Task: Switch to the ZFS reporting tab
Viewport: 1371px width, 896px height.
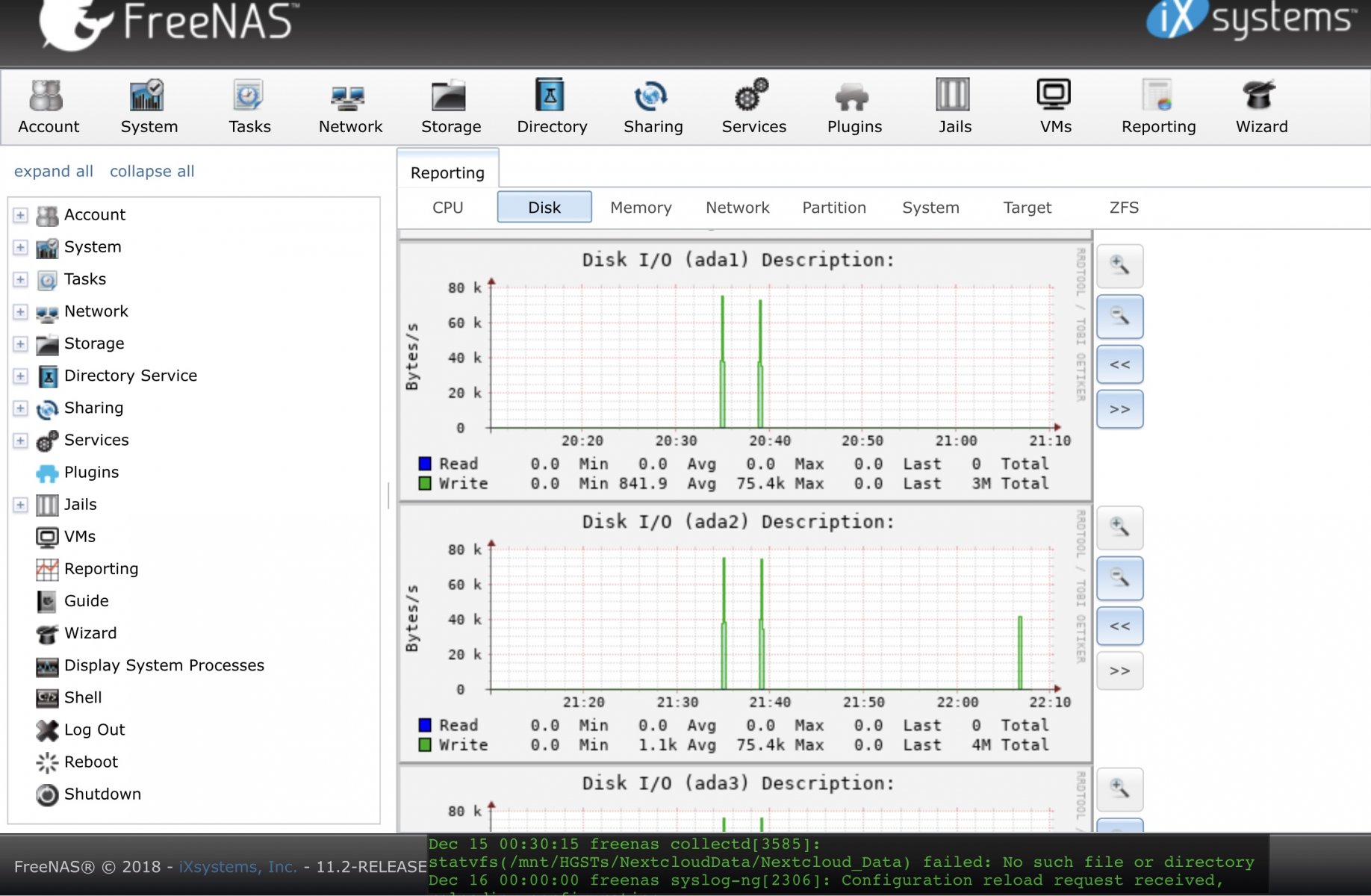Action: [x=1124, y=208]
